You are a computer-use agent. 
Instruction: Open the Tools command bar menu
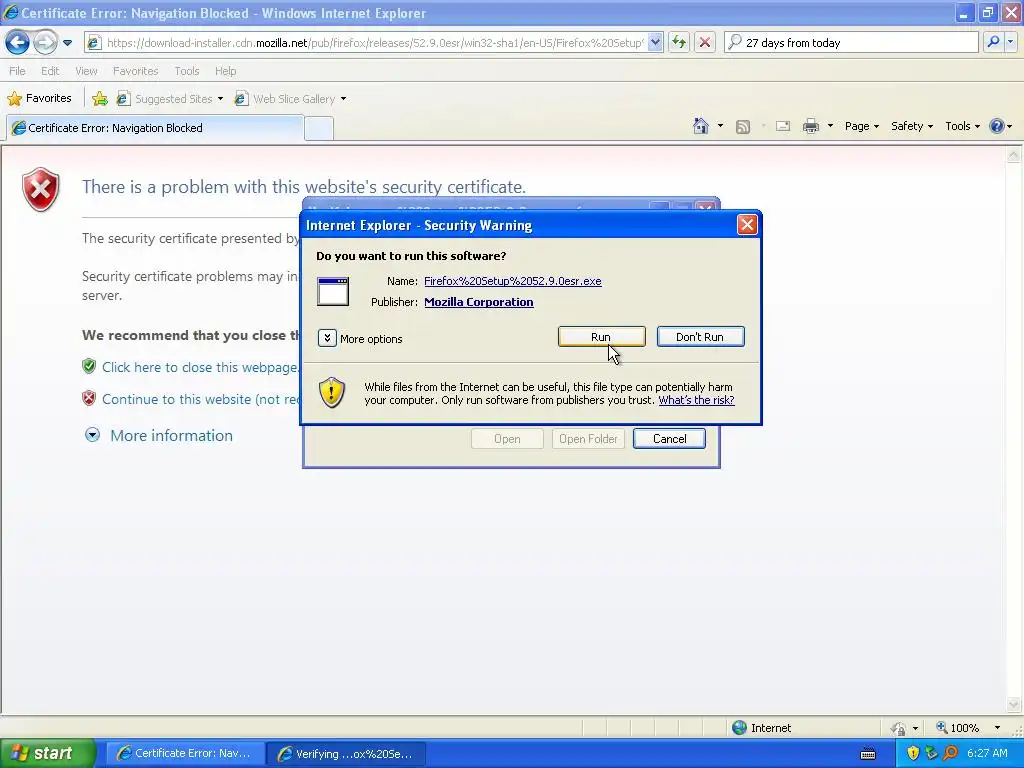click(x=963, y=126)
